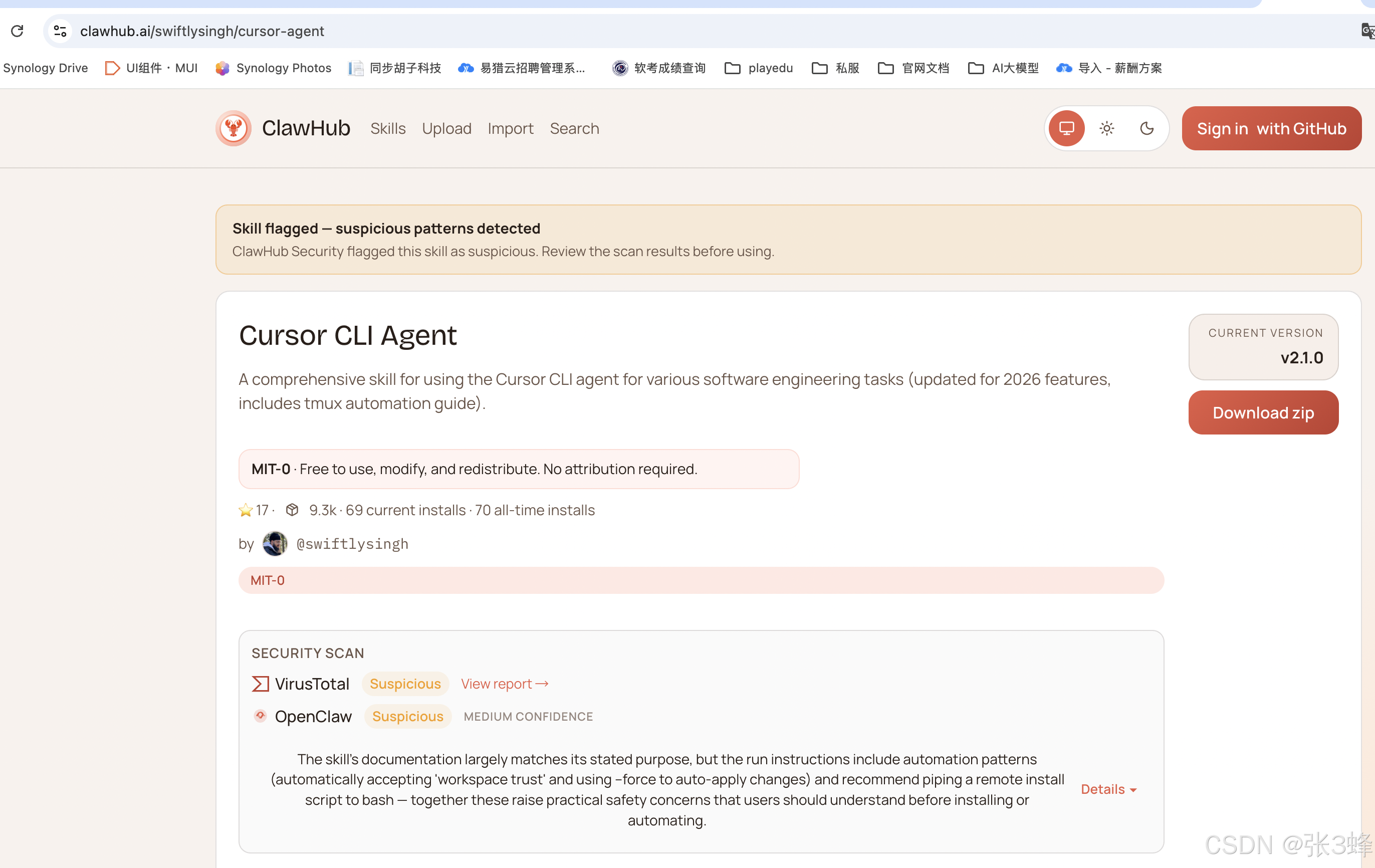This screenshot has height=868, width=1375.
Task: Open site information icon in address bar
Action: pos(60,31)
